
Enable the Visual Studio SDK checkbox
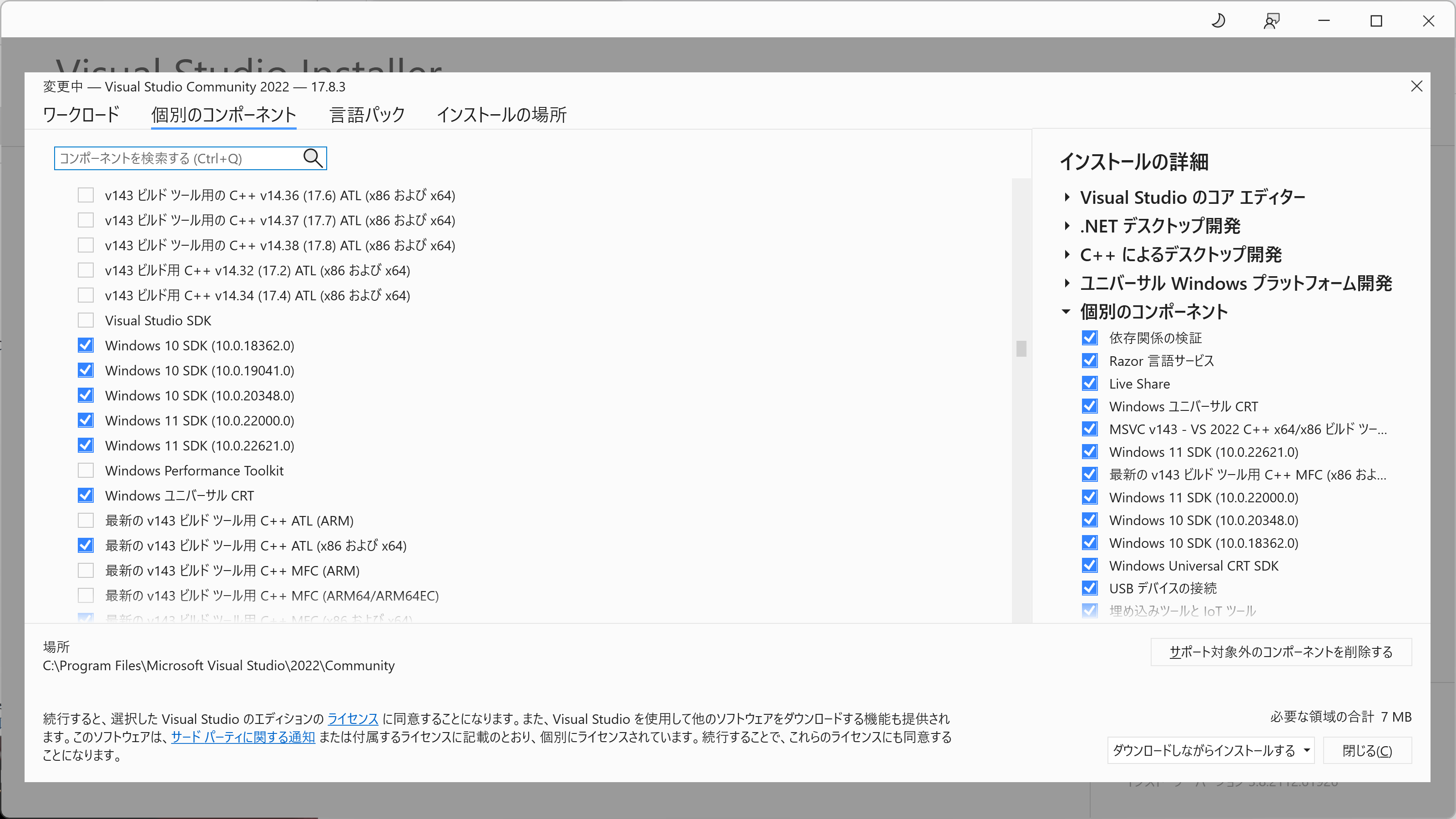tap(86, 320)
